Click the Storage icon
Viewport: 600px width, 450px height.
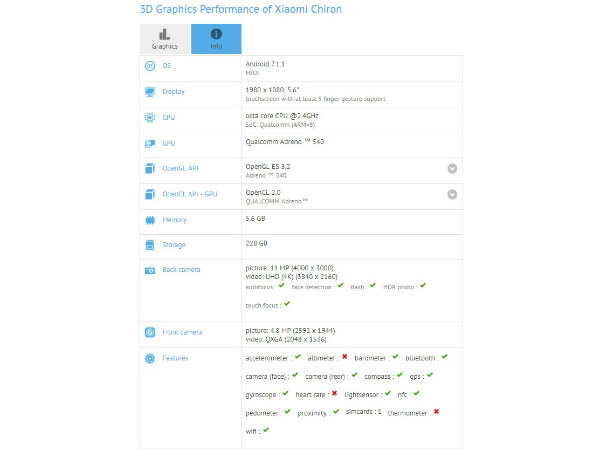[150, 245]
